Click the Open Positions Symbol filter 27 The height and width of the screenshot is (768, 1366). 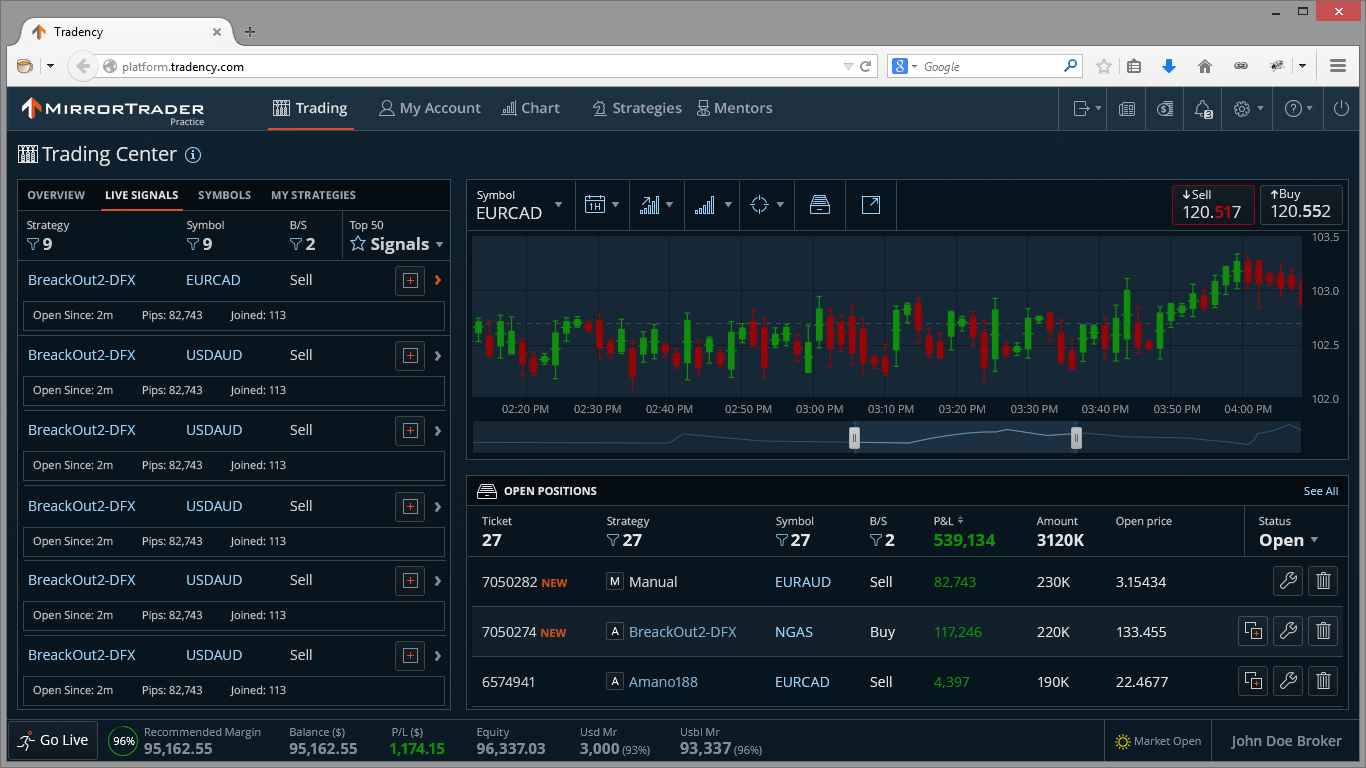pyautogui.click(x=793, y=540)
